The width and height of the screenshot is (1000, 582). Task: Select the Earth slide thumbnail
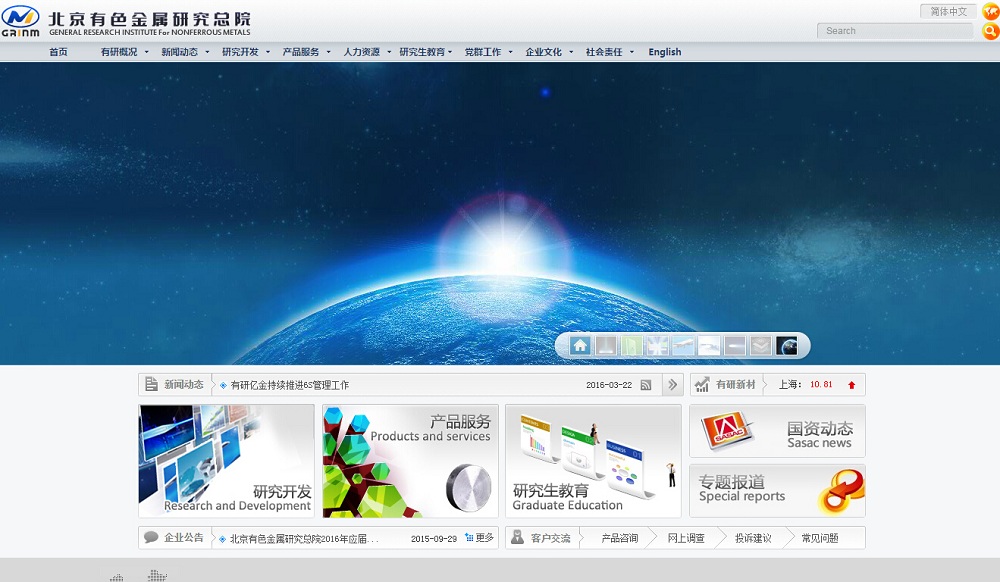click(x=786, y=346)
